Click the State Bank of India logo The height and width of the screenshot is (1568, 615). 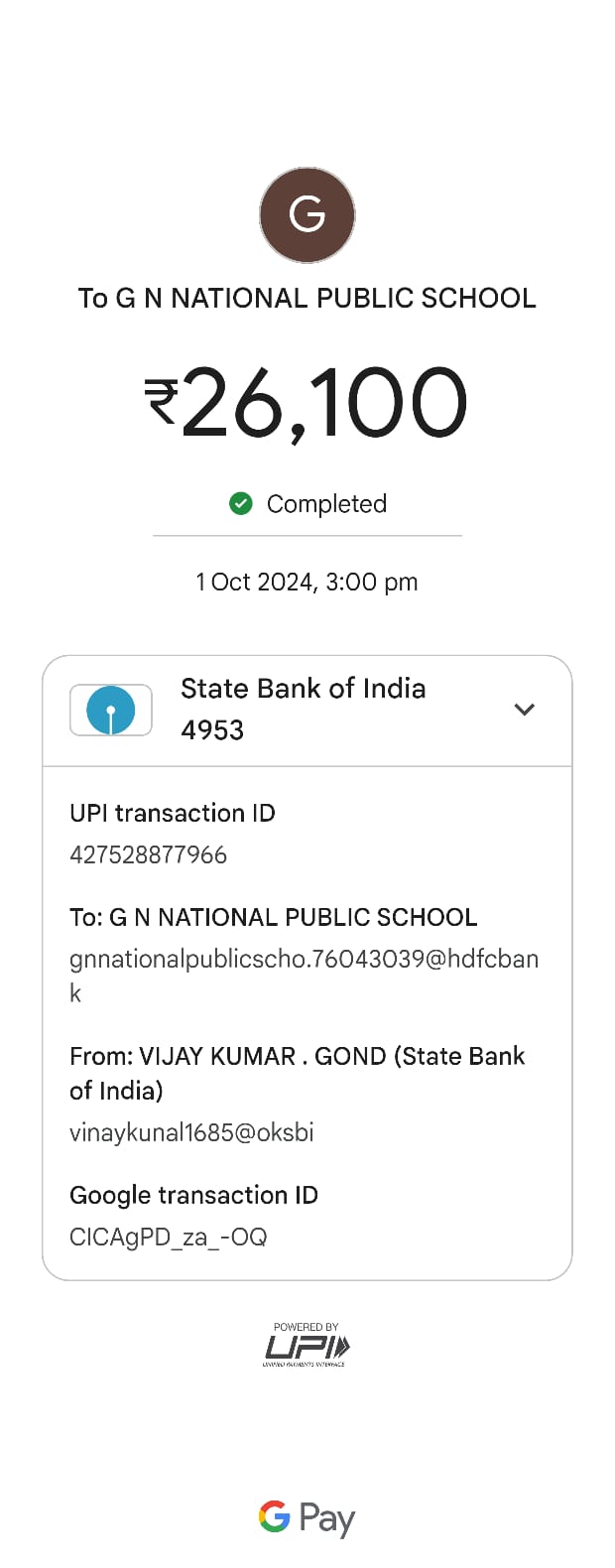coord(111,710)
